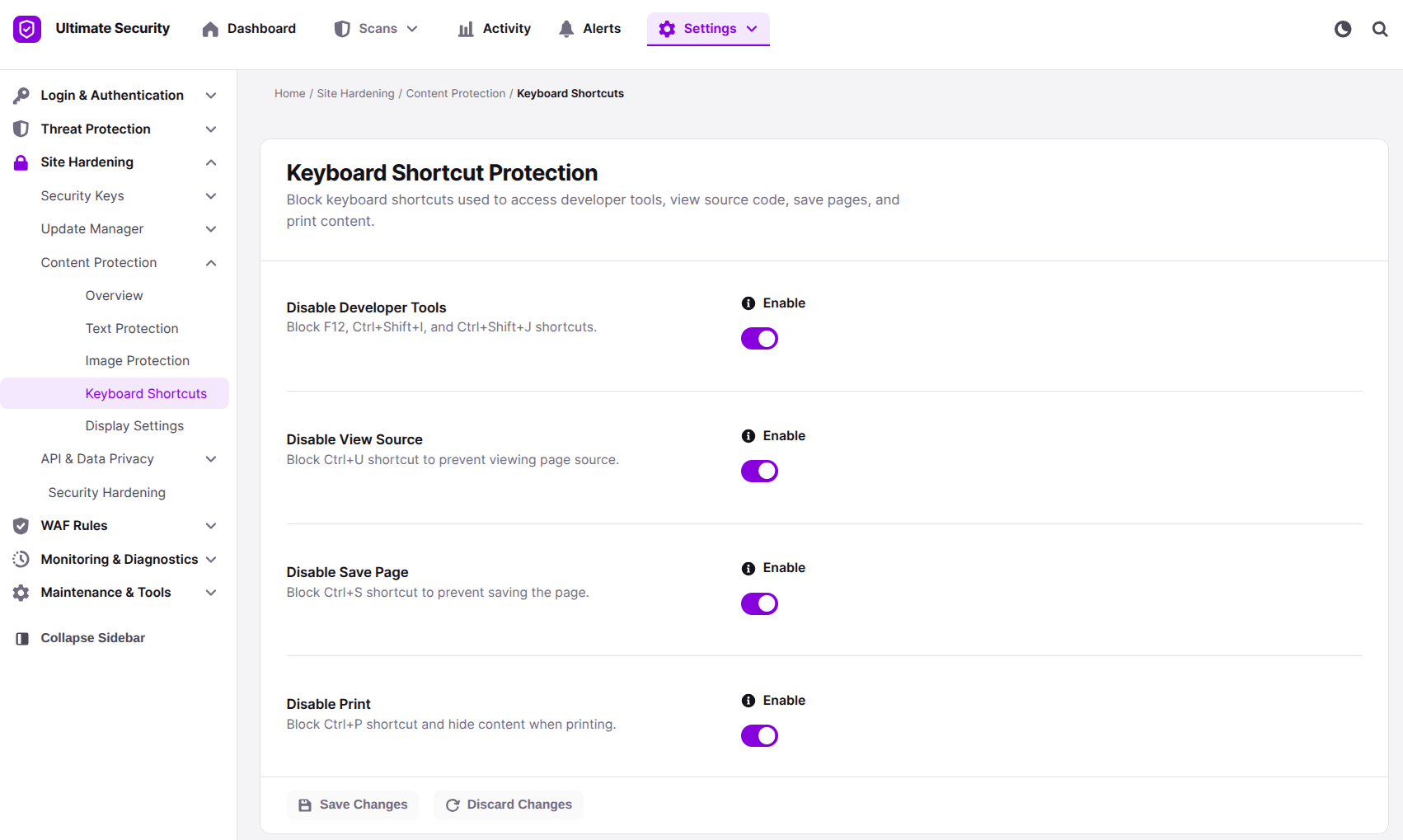Expand Threat Protection section chevron
This screenshot has height=840, width=1403.
[x=211, y=129]
